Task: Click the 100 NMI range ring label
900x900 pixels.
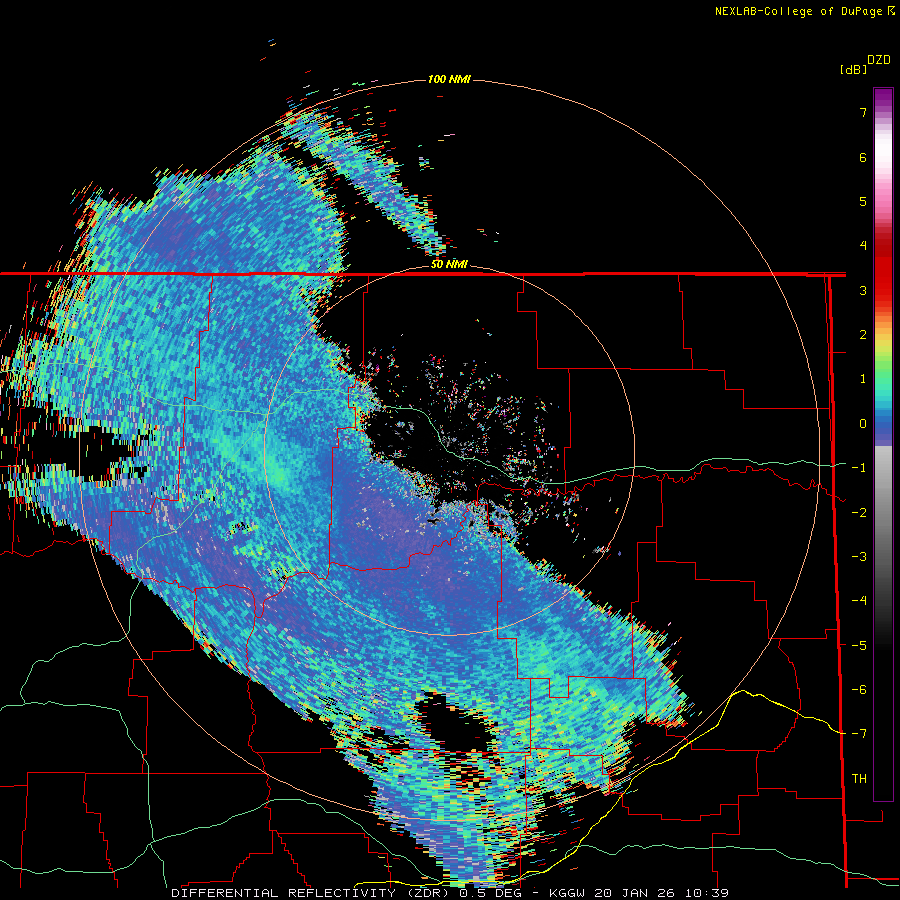Action: (449, 79)
